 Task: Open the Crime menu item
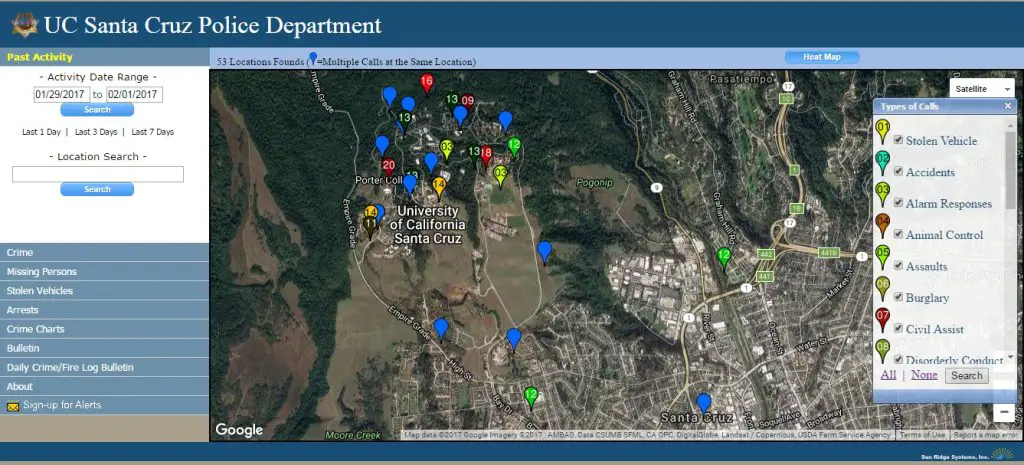(104, 253)
